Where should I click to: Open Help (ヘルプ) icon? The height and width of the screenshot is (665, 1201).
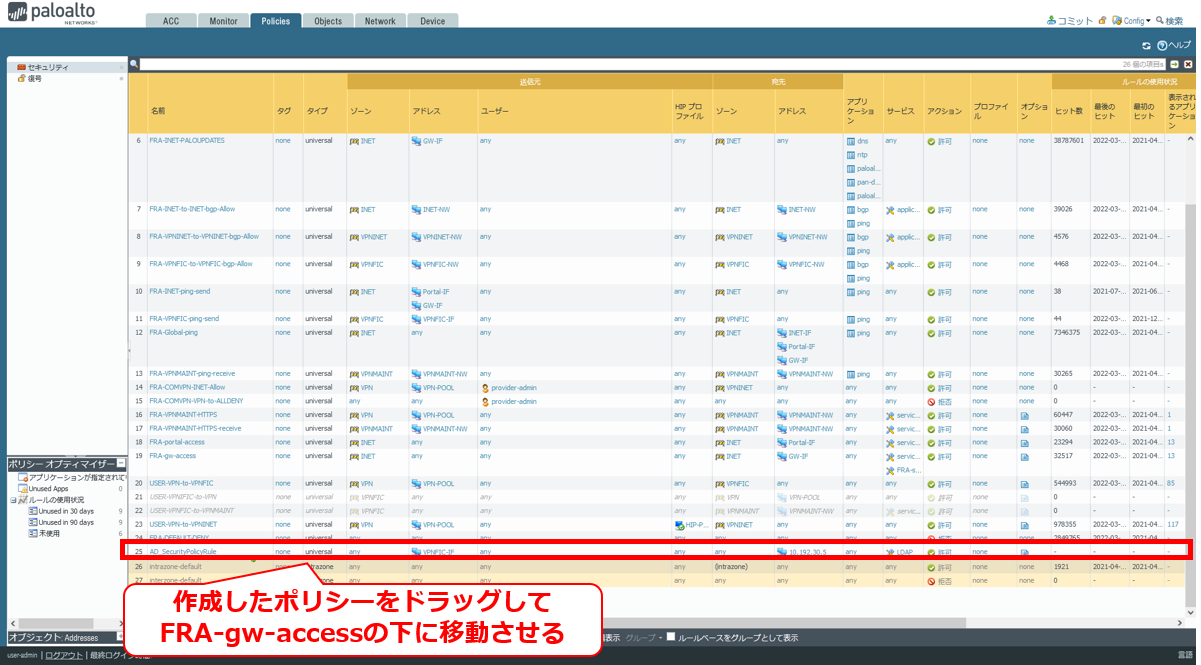click(x=1162, y=46)
